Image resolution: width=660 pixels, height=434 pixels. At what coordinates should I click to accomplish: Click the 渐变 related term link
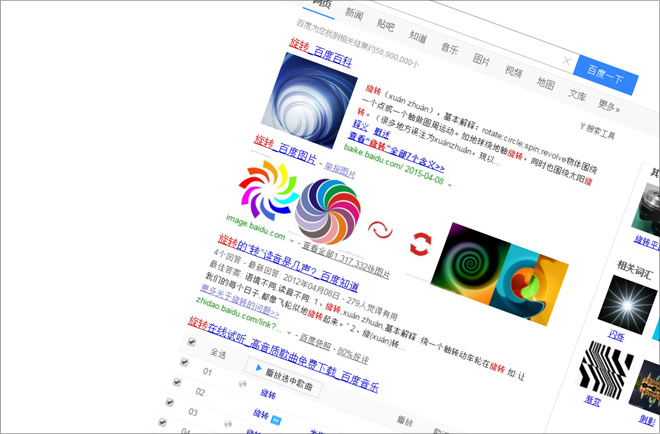tap(592, 400)
